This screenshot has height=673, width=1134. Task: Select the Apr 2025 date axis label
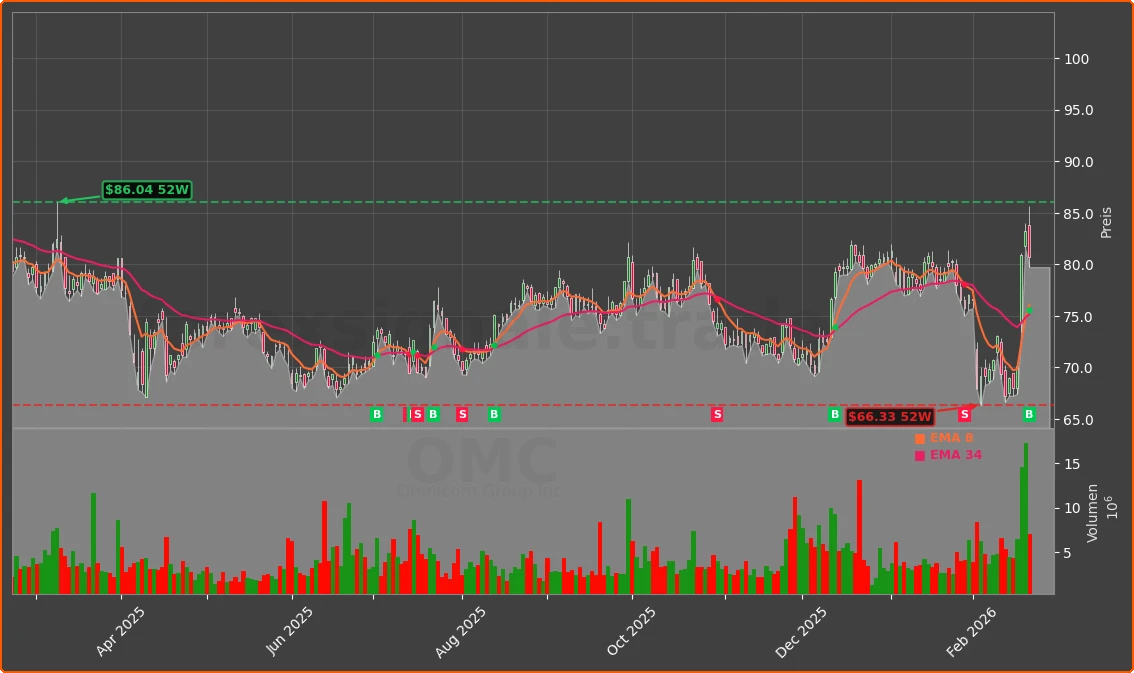tap(120, 627)
